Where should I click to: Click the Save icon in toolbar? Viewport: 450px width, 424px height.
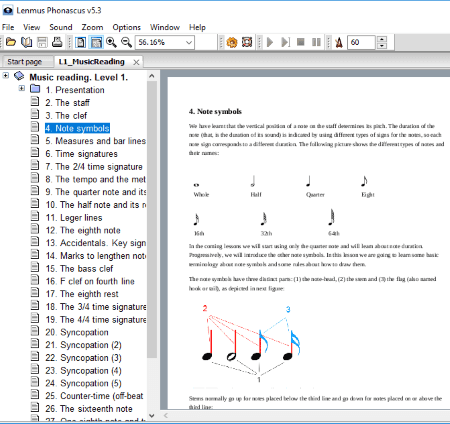point(42,42)
